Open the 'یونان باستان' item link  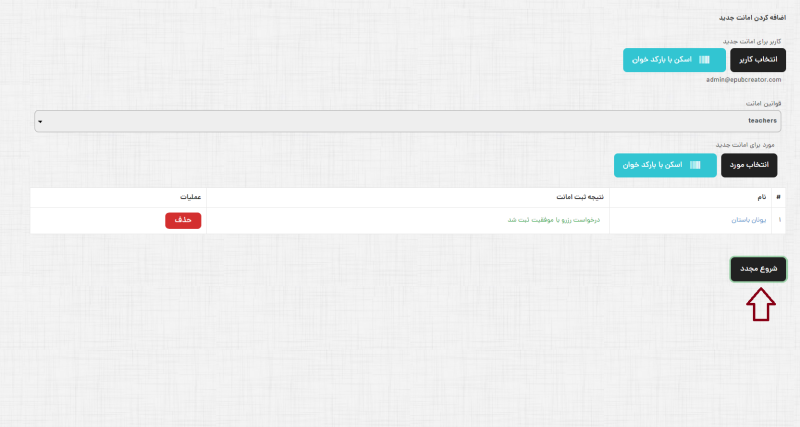(x=749, y=220)
